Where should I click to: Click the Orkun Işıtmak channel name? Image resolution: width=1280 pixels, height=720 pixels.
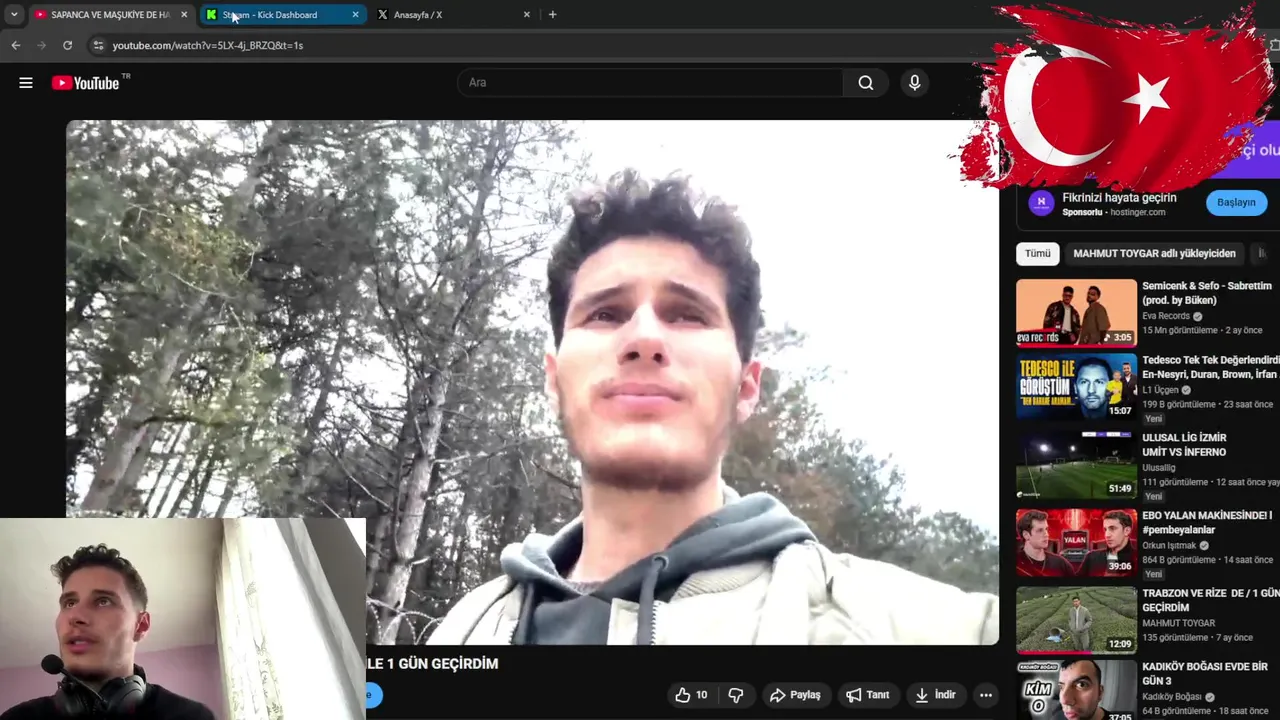1169,546
